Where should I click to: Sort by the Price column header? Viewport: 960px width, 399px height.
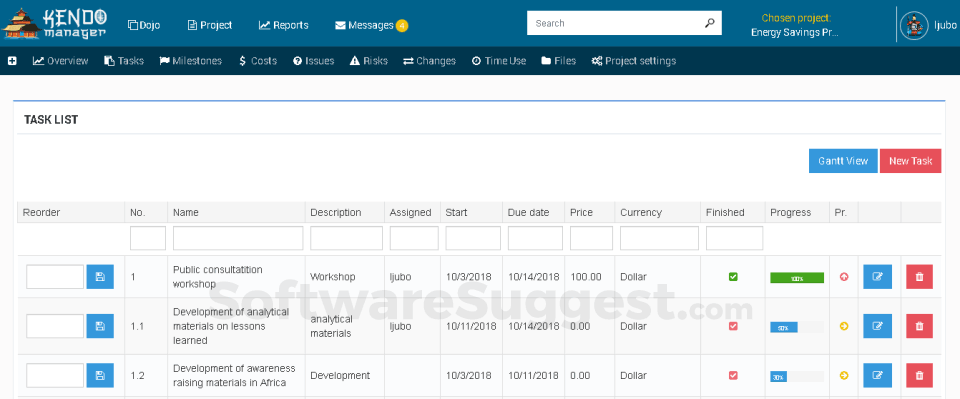click(582, 212)
